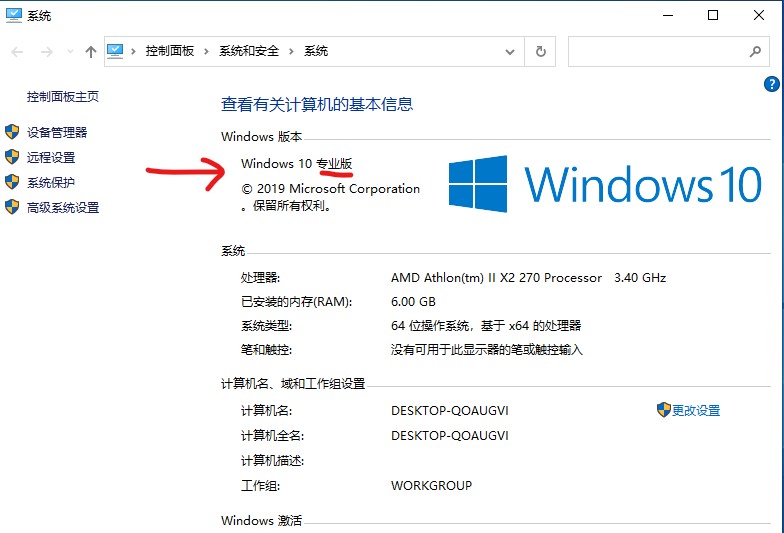Open 系统保护 link

point(51,182)
